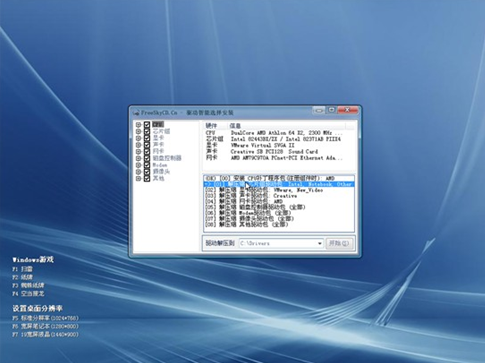Viewport: 485px width, 363px height.
Task: Select step [07] 摄像头驱动包 (全部)
Action: pos(279,219)
